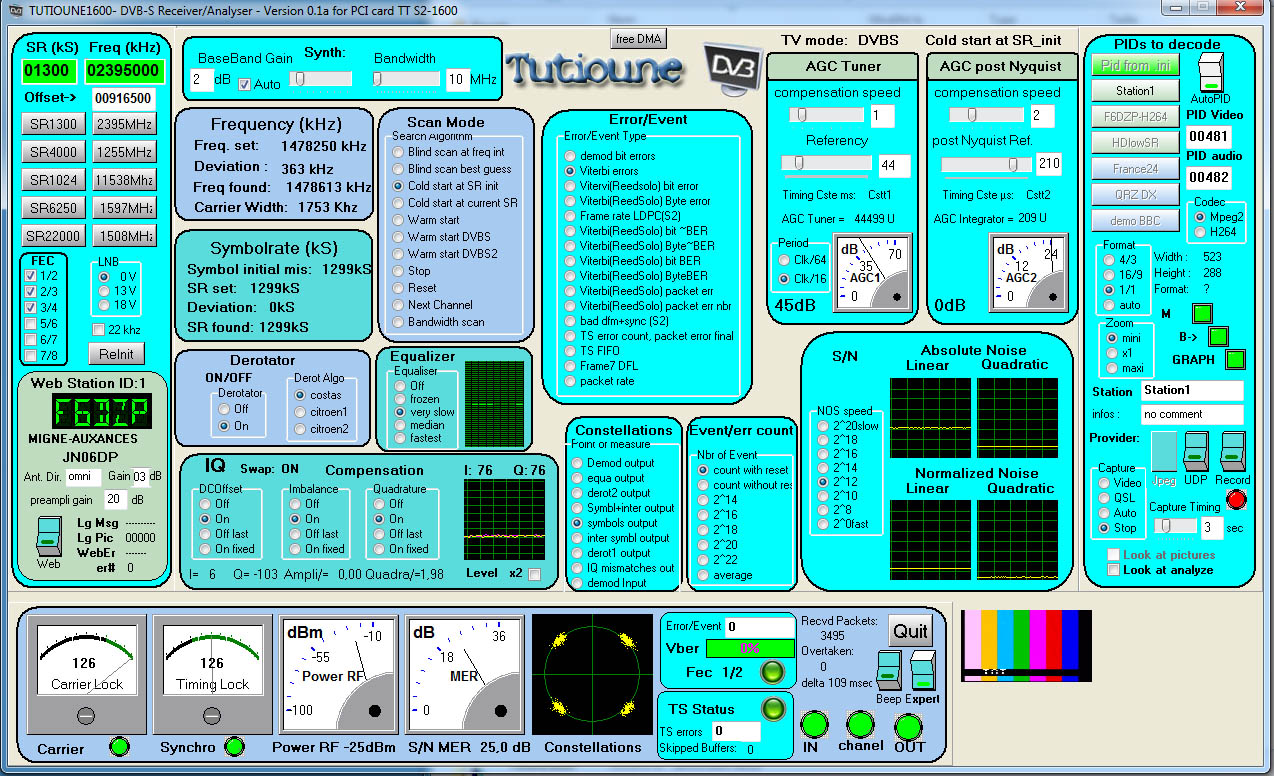Toggle the Expert switch
Viewport: 1274px width, 776px height.
922,671
